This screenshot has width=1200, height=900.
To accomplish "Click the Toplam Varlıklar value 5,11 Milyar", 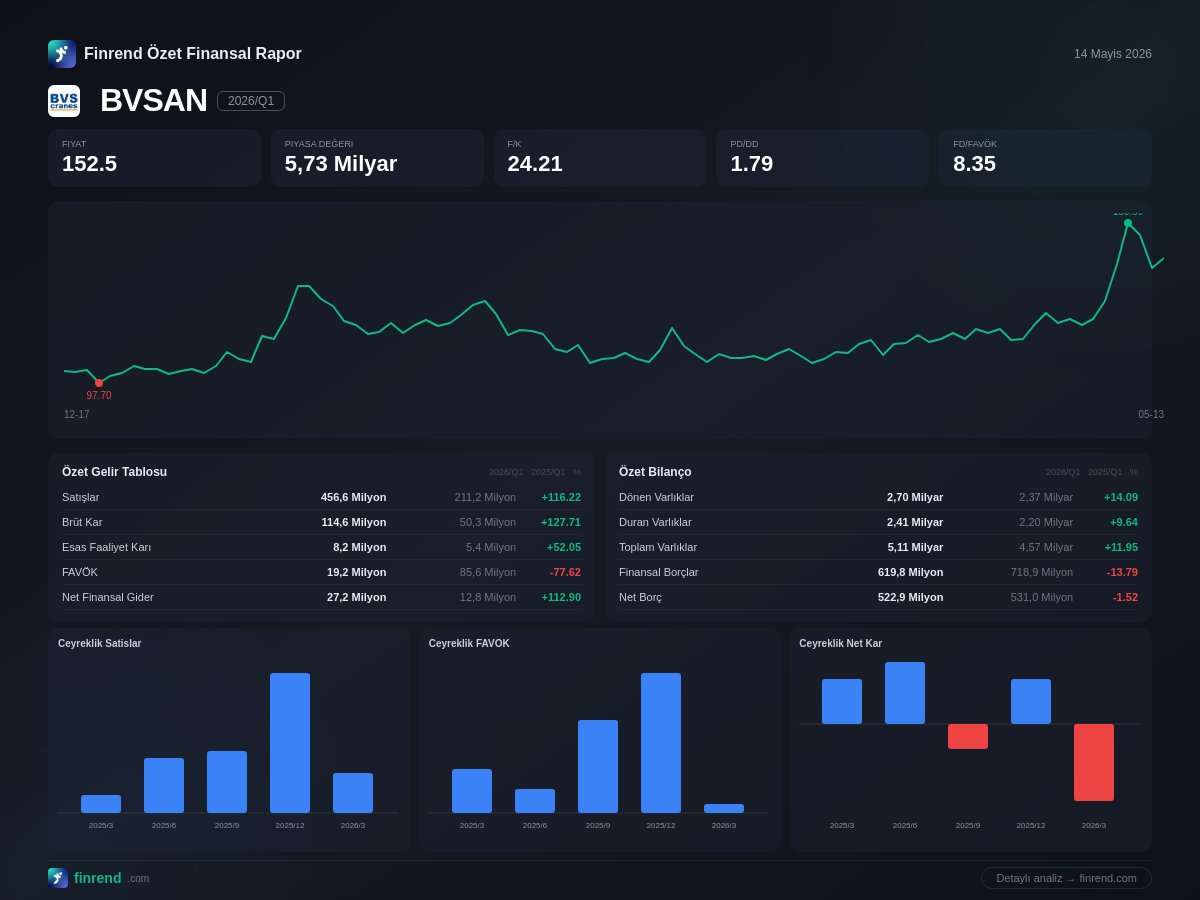I will click(x=916, y=547).
